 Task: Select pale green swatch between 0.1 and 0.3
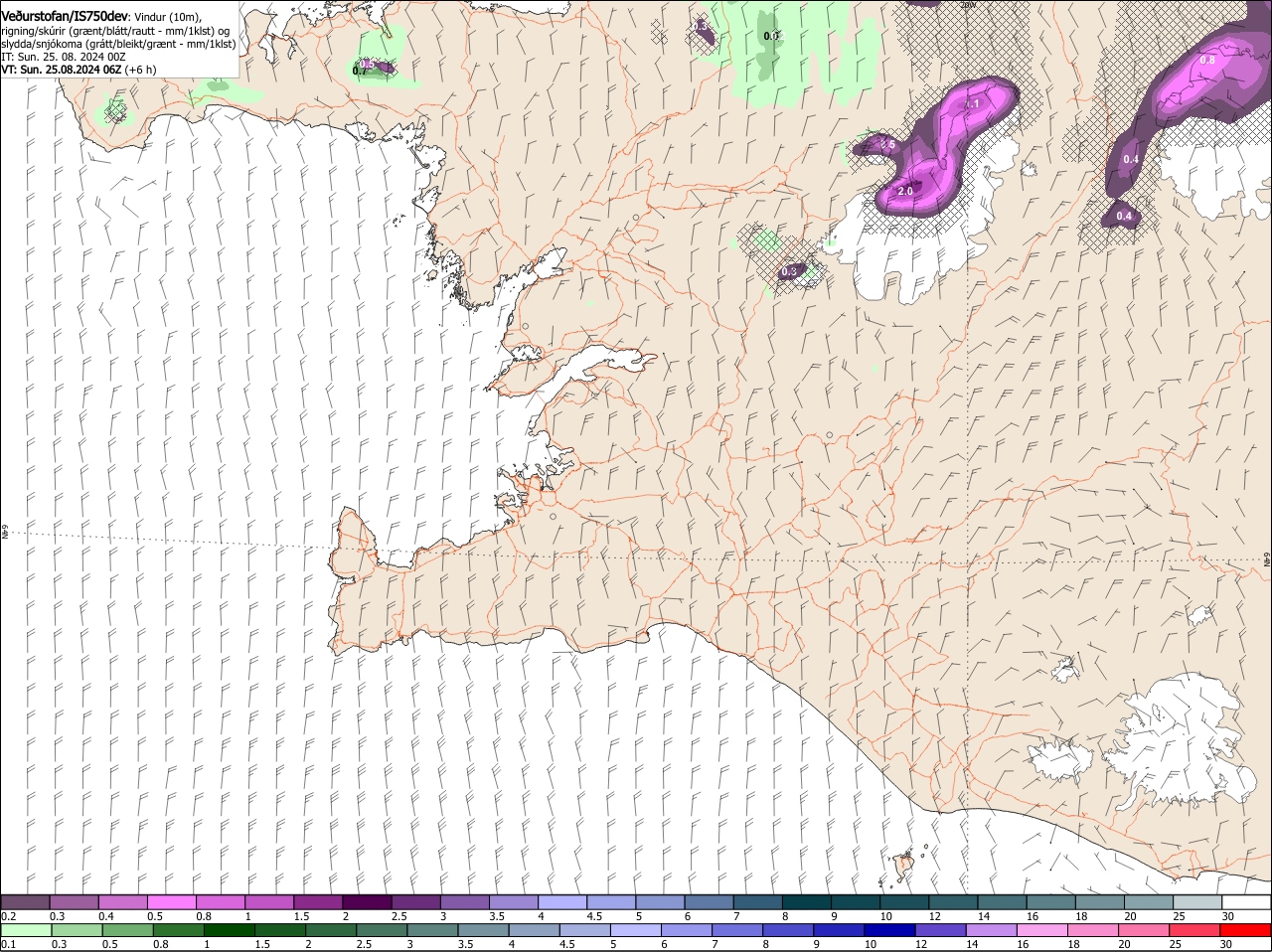(x=26, y=930)
